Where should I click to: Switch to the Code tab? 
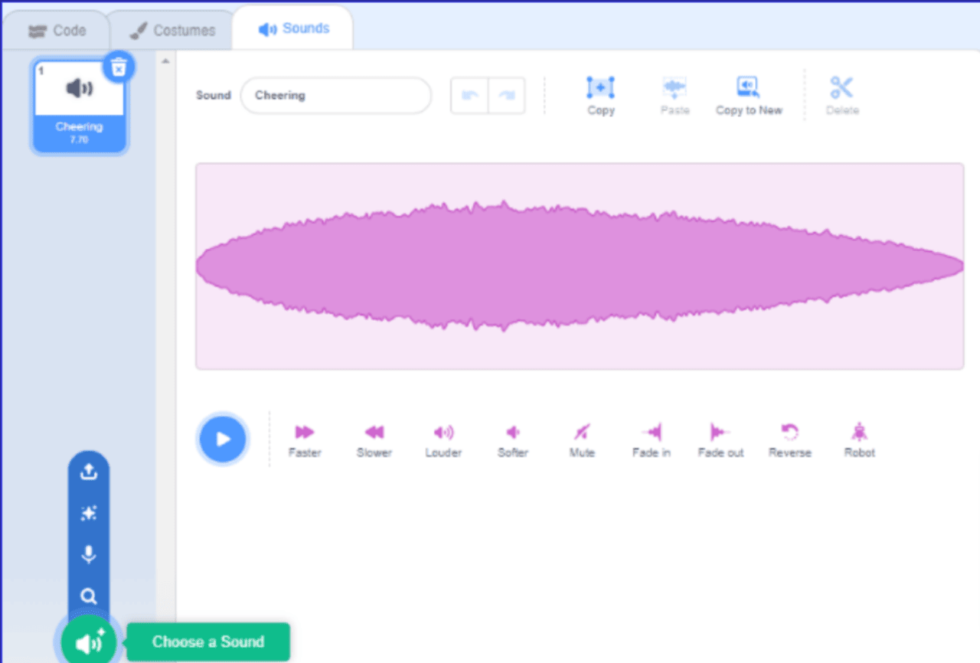click(x=56, y=29)
